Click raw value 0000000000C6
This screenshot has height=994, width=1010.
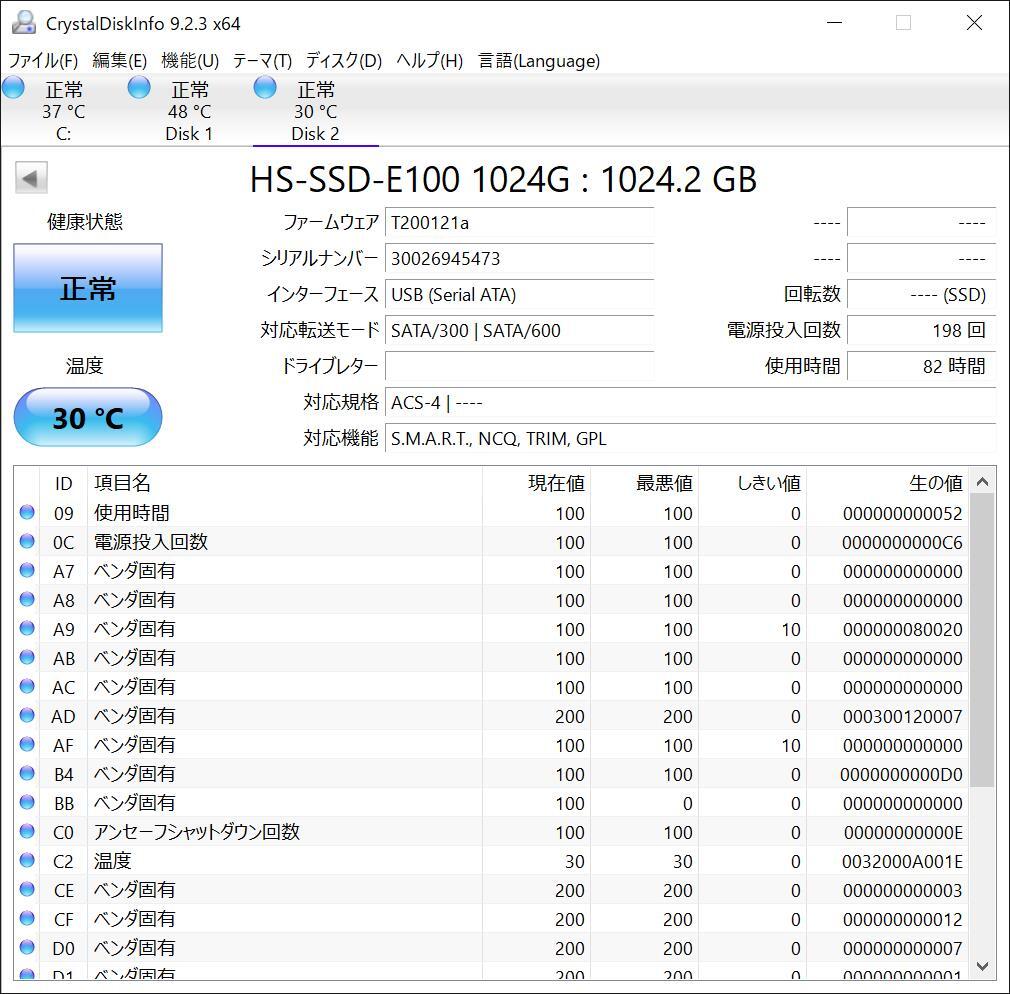tap(902, 542)
